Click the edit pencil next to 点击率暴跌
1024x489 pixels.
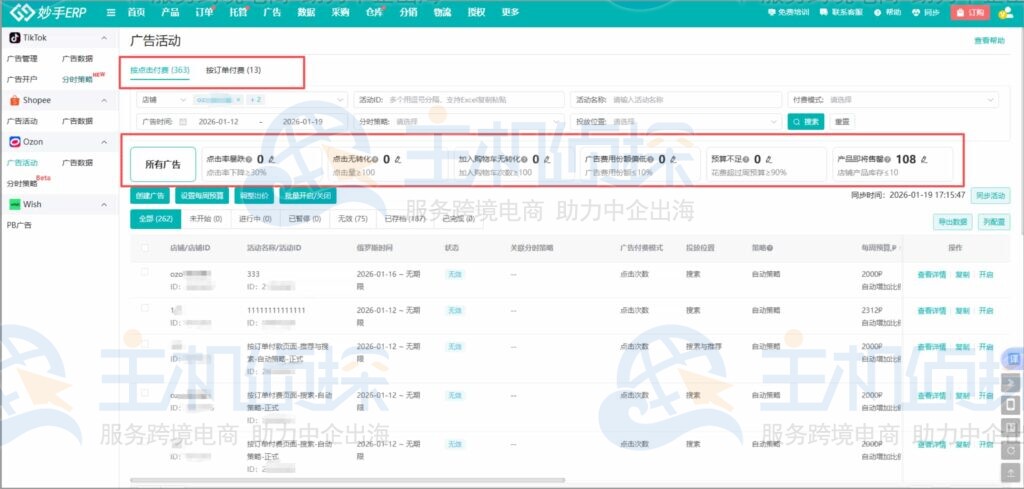coord(271,159)
